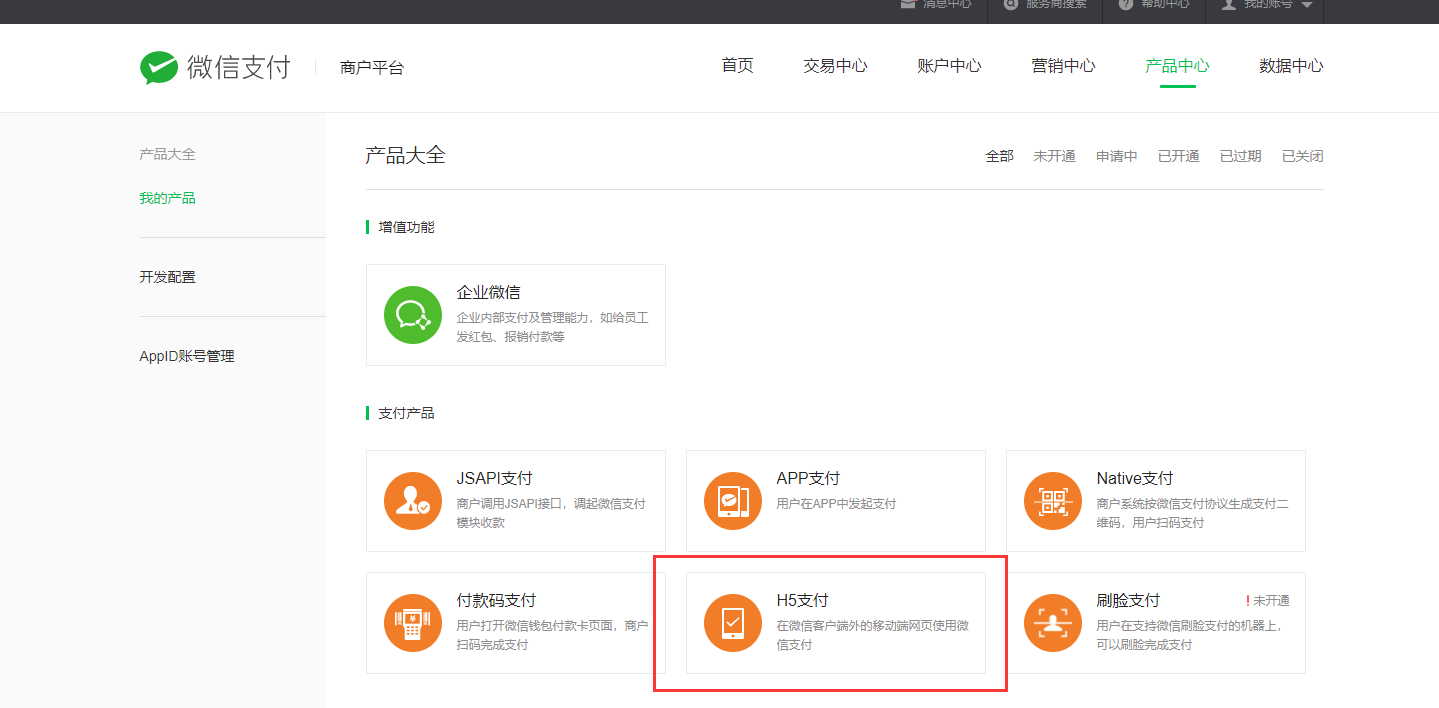Filter products by 未开通
The height and width of the screenshot is (708, 1439).
(1054, 156)
